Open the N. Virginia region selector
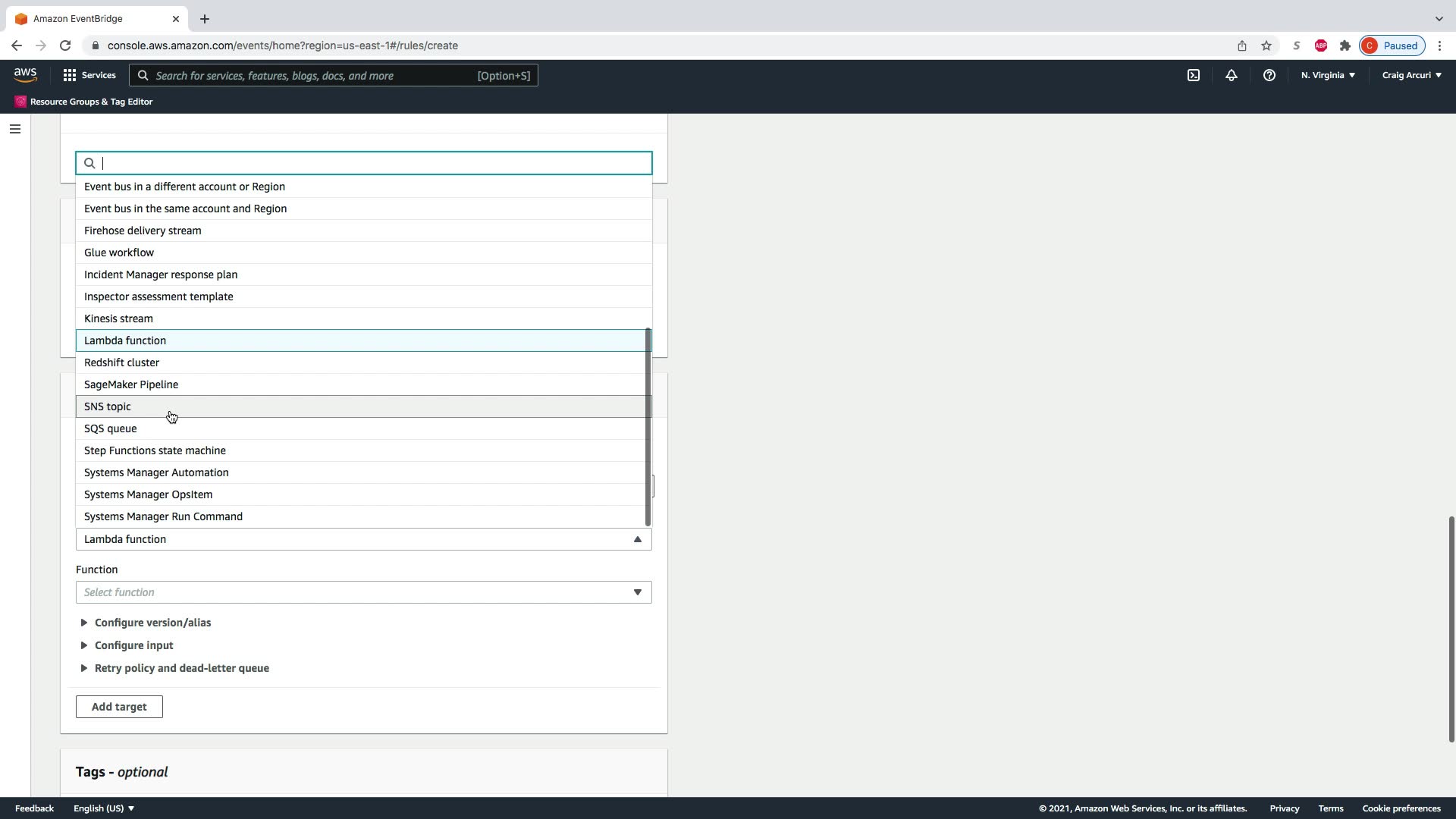 [1327, 75]
